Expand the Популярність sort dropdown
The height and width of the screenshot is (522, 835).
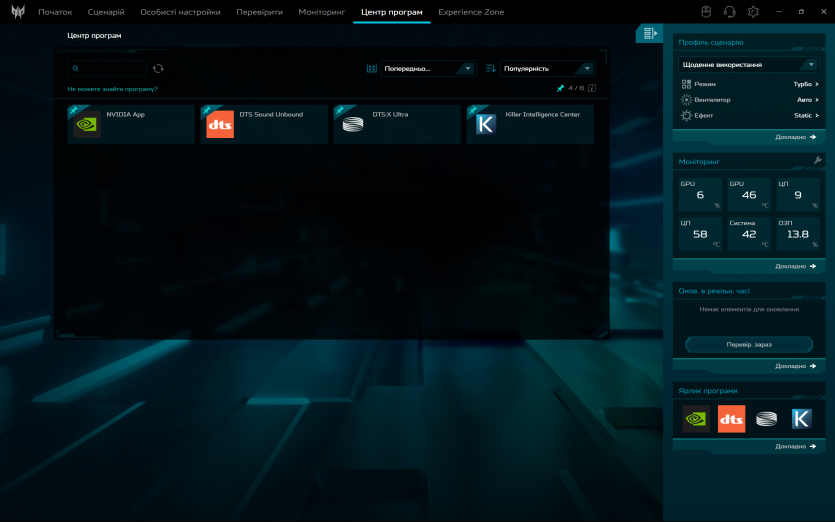click(546, 69)
